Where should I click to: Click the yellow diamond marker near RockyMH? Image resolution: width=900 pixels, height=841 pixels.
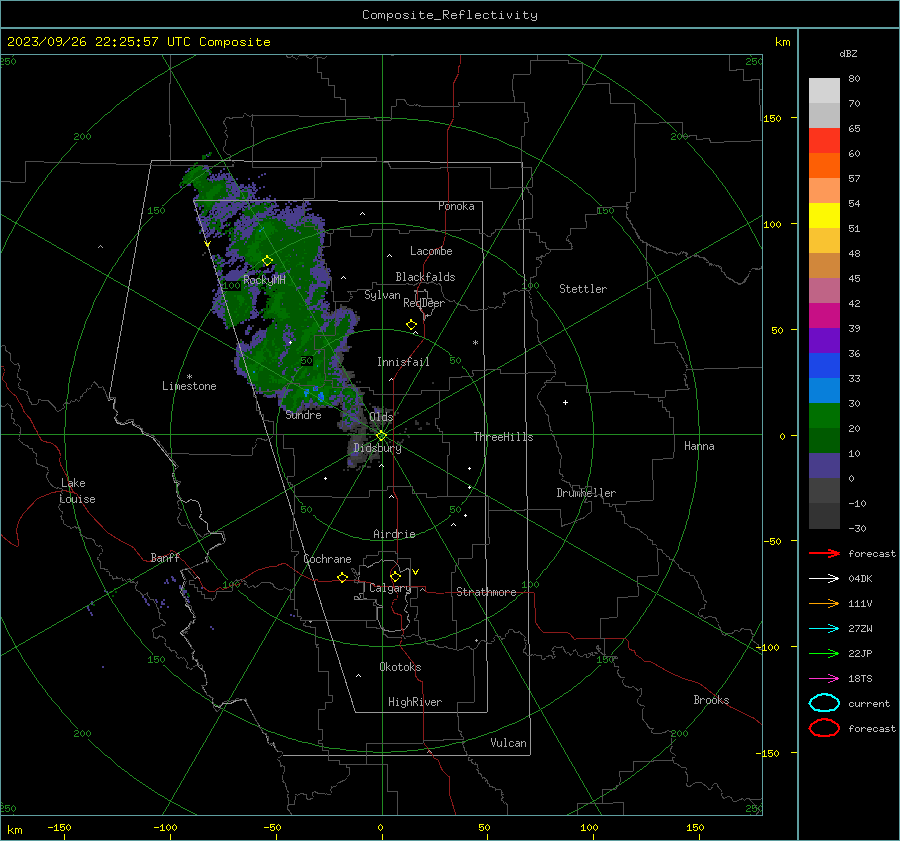pos(267,261)
